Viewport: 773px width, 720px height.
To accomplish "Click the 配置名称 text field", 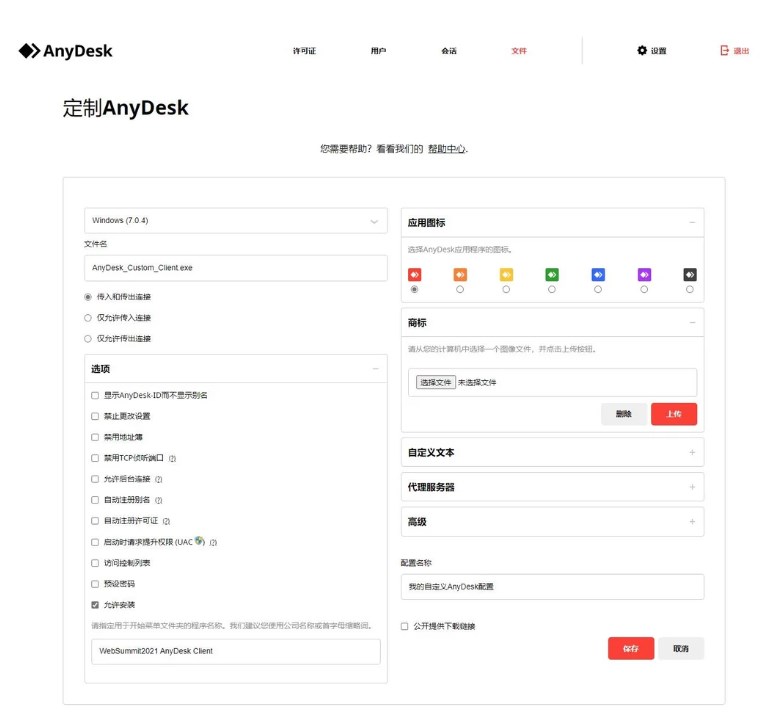I will pos(552,587).
